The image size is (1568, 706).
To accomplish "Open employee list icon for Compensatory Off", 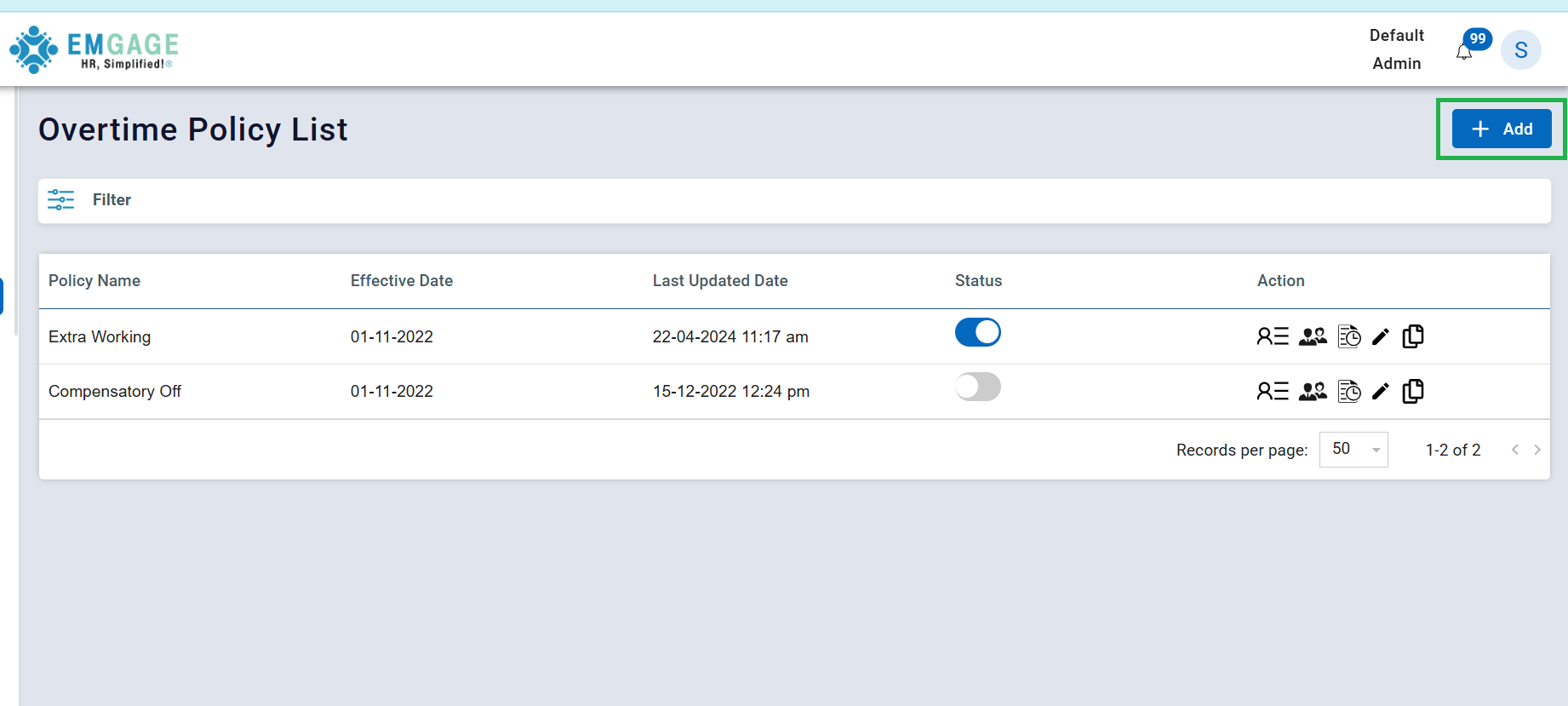I will [1273, 391].
